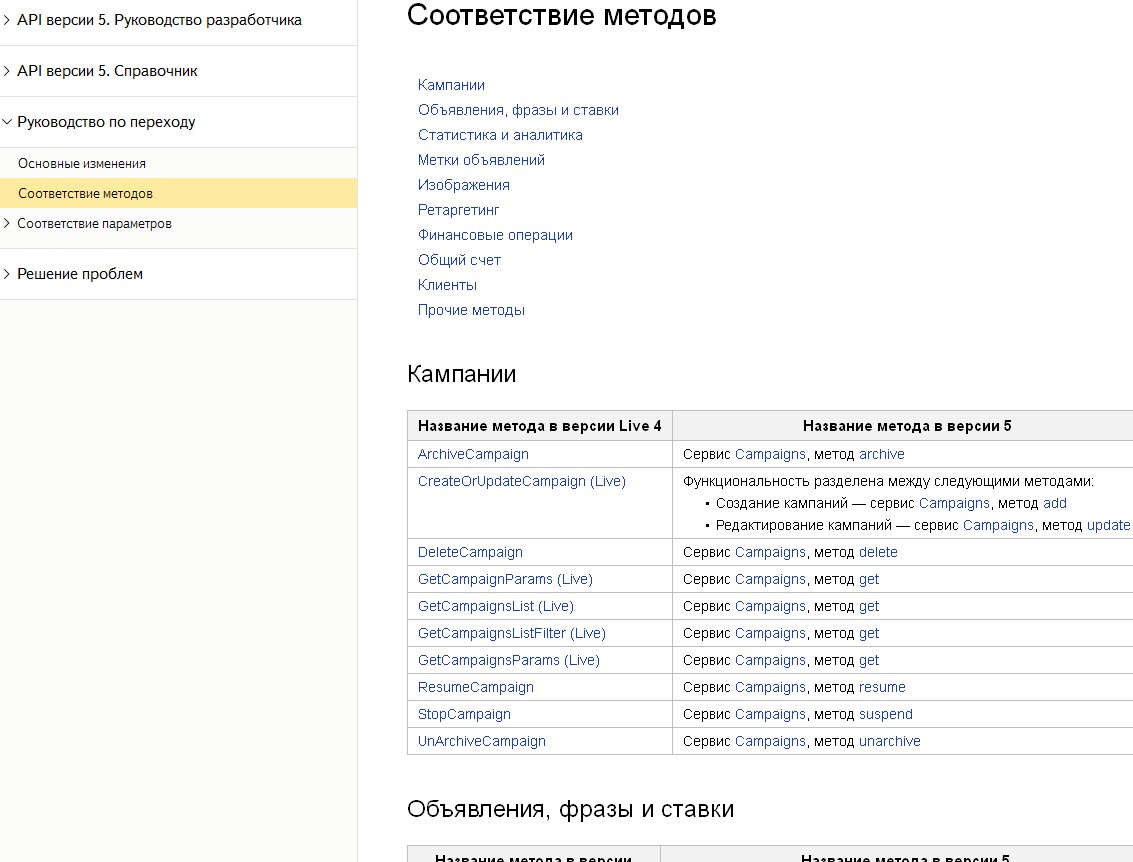The image size is (1133, 862).
Task: Open 'Основные изменения' sidebar page
Action: click(82, 163)
